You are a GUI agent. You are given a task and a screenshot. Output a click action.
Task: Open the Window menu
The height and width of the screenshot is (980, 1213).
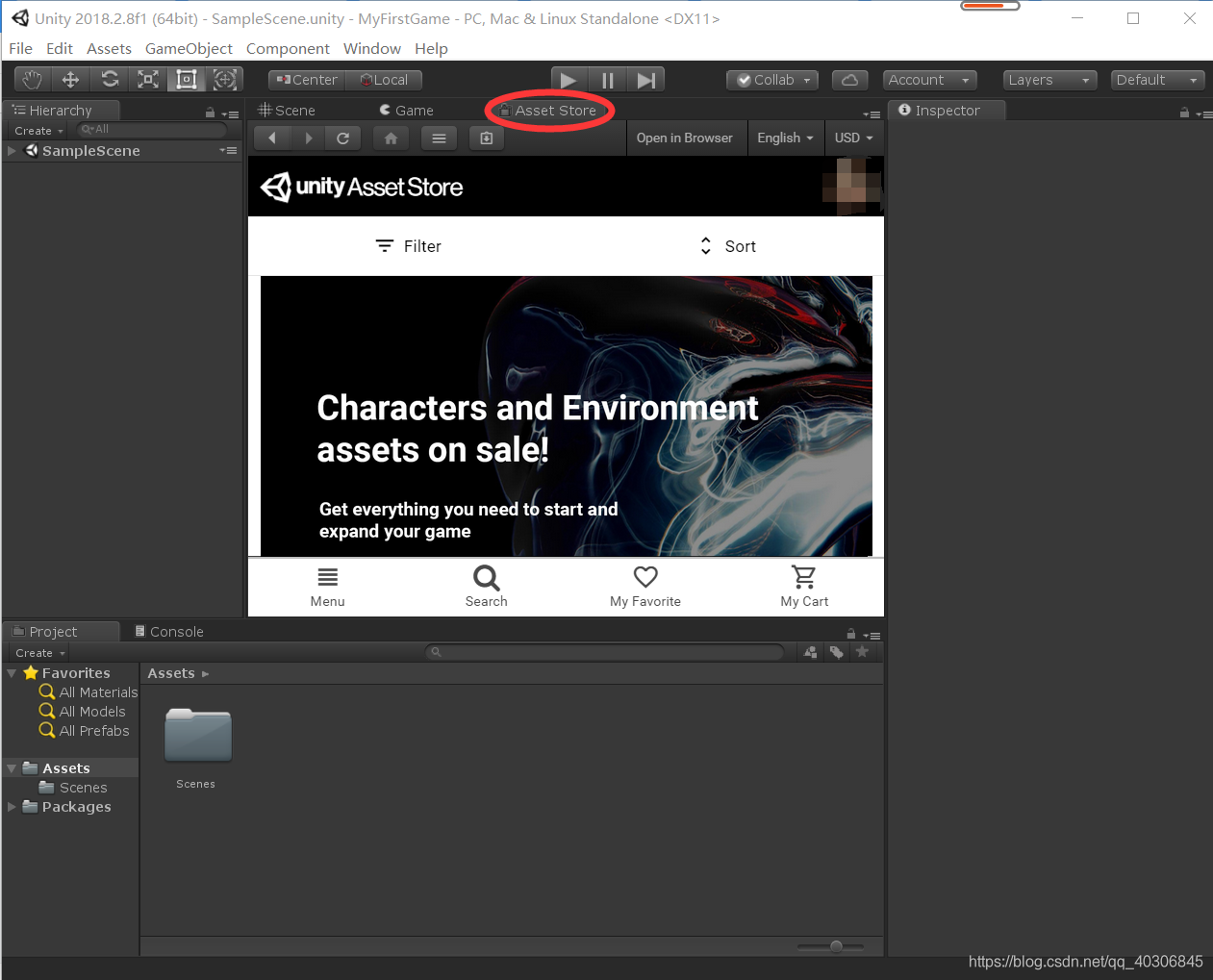coord(372,48)
